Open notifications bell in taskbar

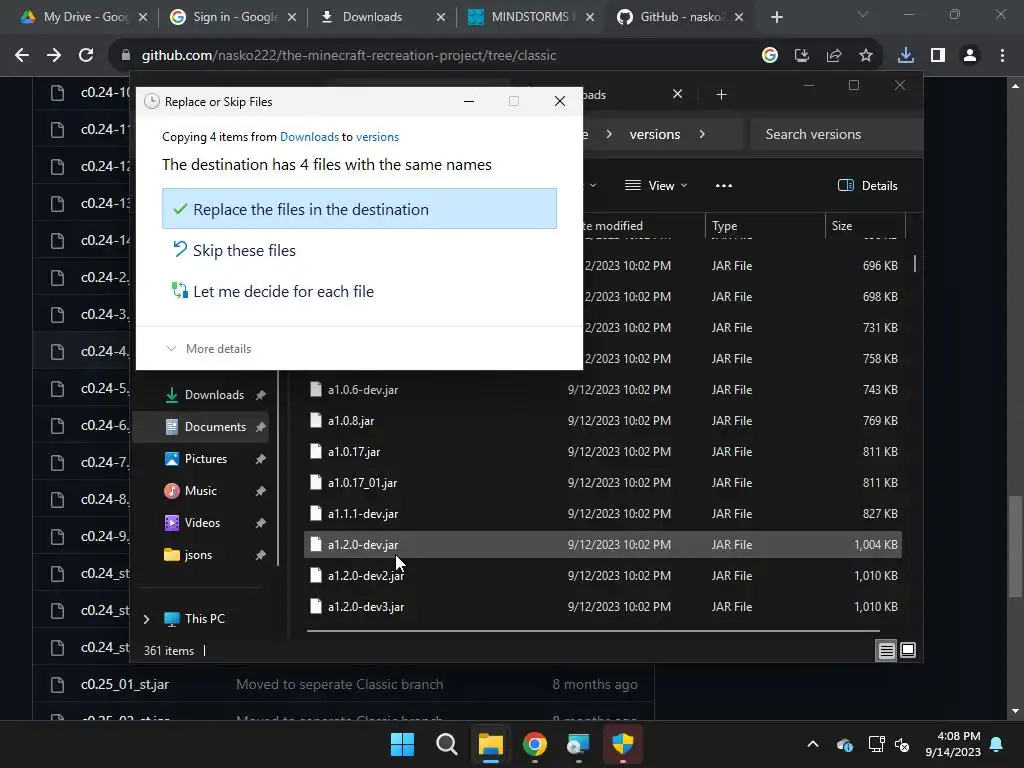coord(997,744)
